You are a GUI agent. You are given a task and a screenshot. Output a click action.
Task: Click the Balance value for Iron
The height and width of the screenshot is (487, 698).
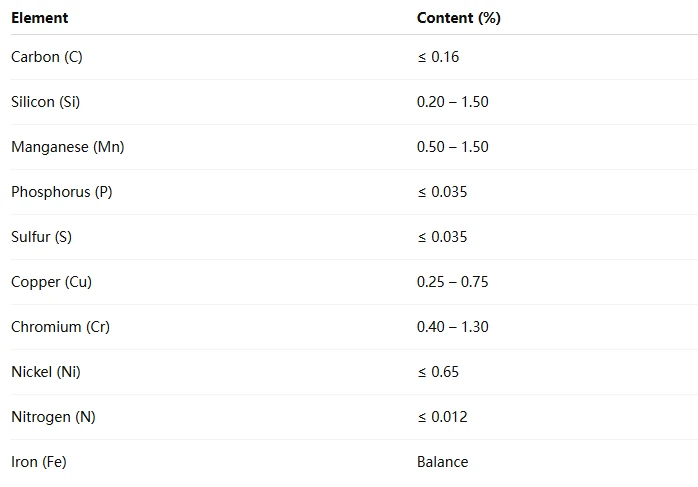coord(442,462)
